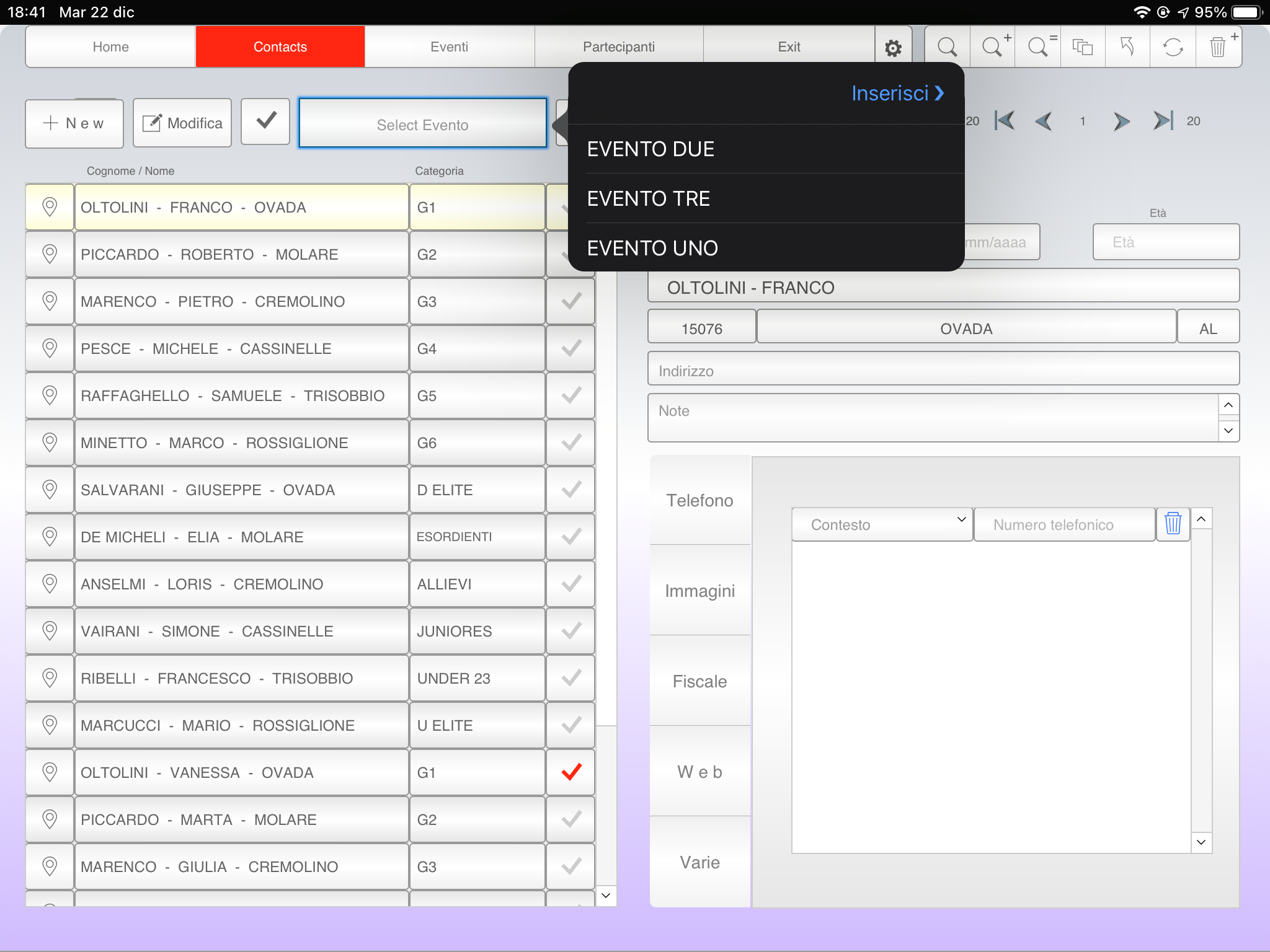This screenshot has width=1270, height=952.
Task: Switch to the Partecipanti tab
Action: tap(618, 47)
